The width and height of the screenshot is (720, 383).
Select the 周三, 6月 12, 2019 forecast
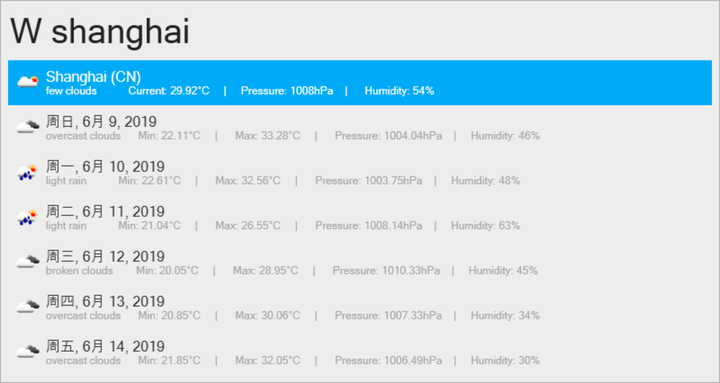pyautogui.click(x=360, y=263)
